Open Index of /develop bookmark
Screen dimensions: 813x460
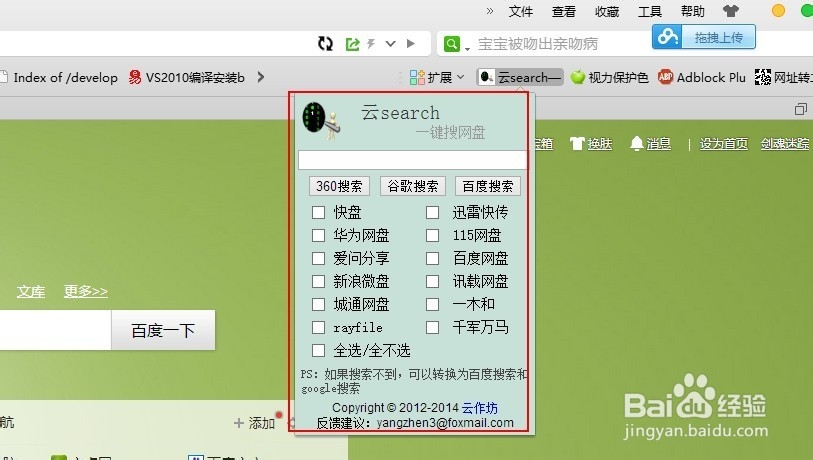59,78
